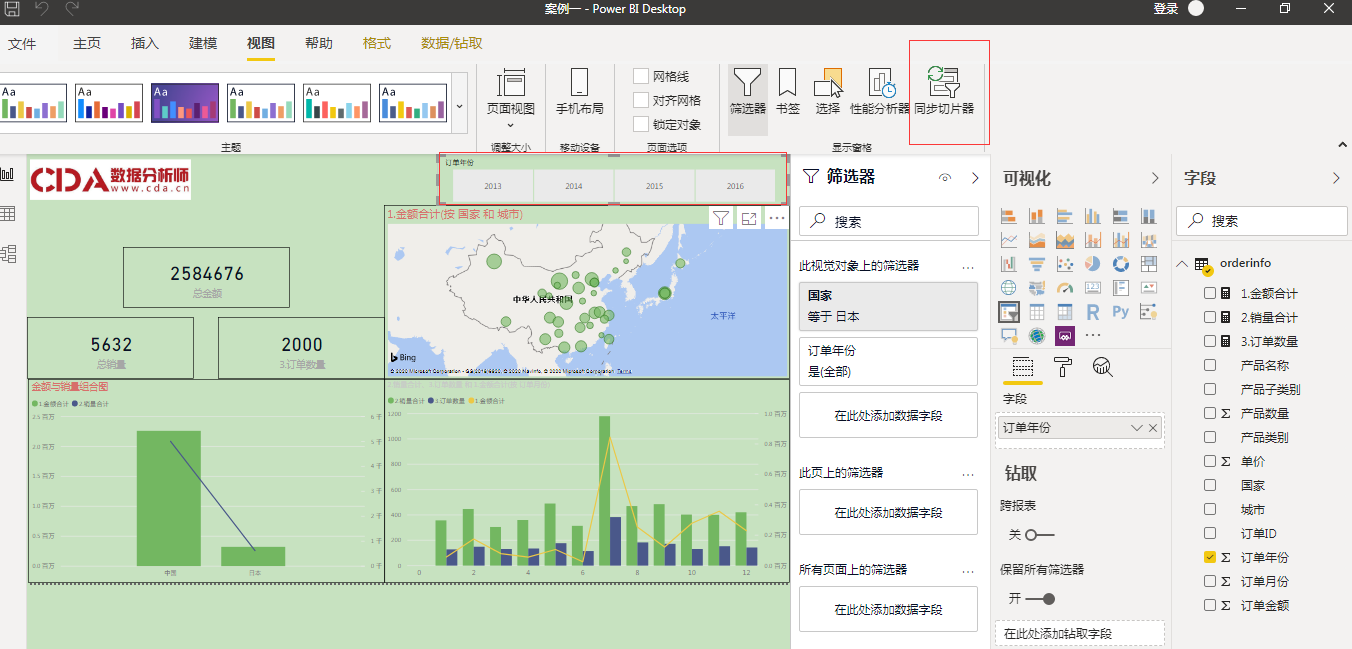Undo the last action
This screenshot has width=1352, height=649.
42,9
